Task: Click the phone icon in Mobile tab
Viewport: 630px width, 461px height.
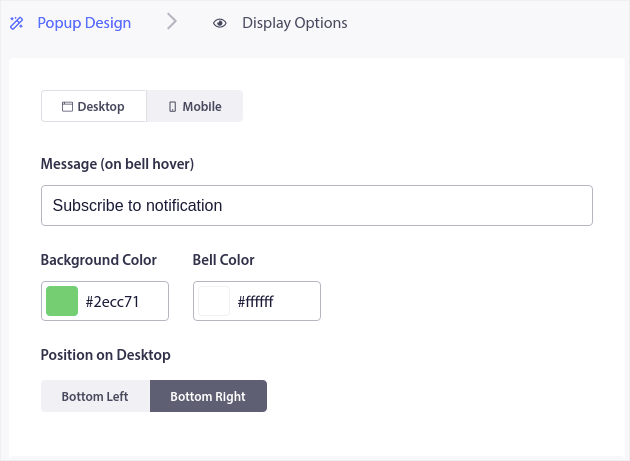Action: click(x=172, y=107)
